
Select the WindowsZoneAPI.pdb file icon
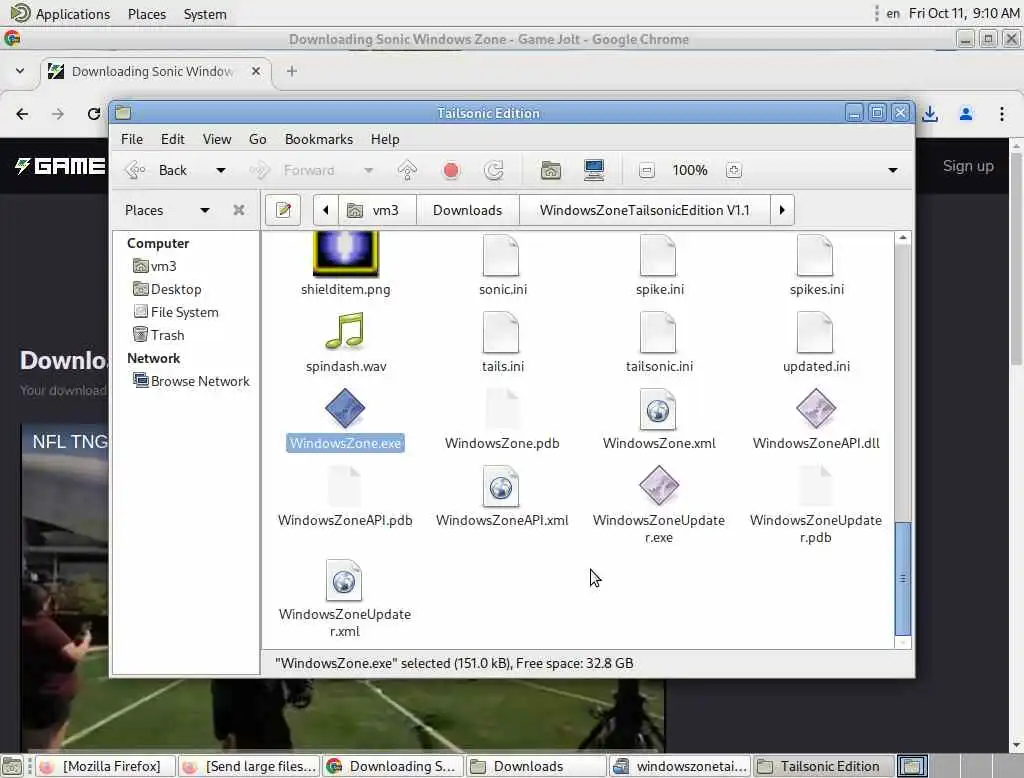(344, 486)
